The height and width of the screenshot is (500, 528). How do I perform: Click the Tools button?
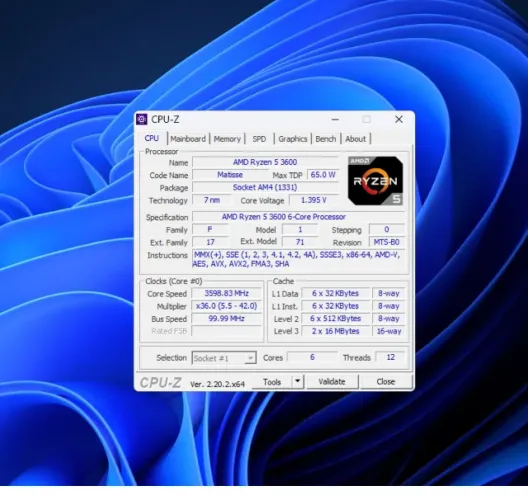pyautogui.click(x=272, y=382)
